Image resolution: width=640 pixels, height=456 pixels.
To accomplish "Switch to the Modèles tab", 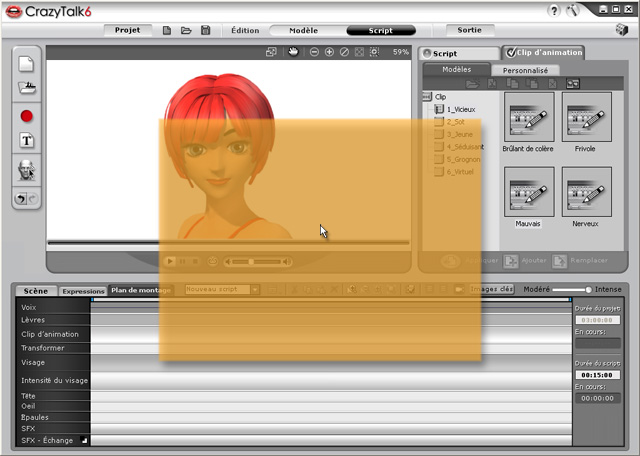I will pos(456,69).
